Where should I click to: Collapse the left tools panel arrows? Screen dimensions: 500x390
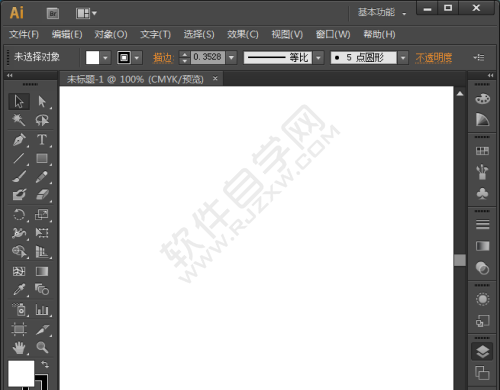10,75
